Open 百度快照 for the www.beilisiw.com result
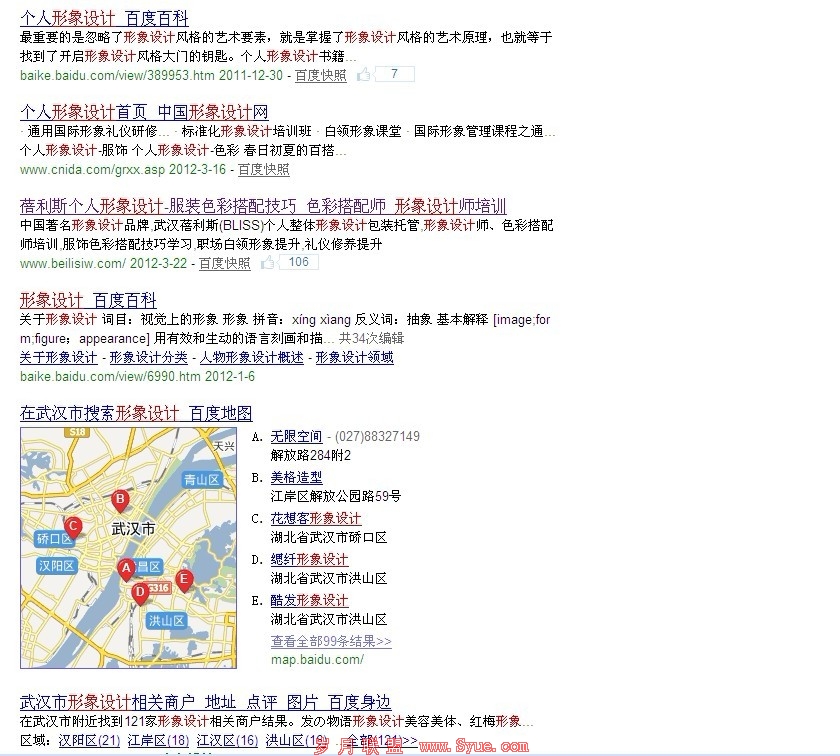 (224, 263)
